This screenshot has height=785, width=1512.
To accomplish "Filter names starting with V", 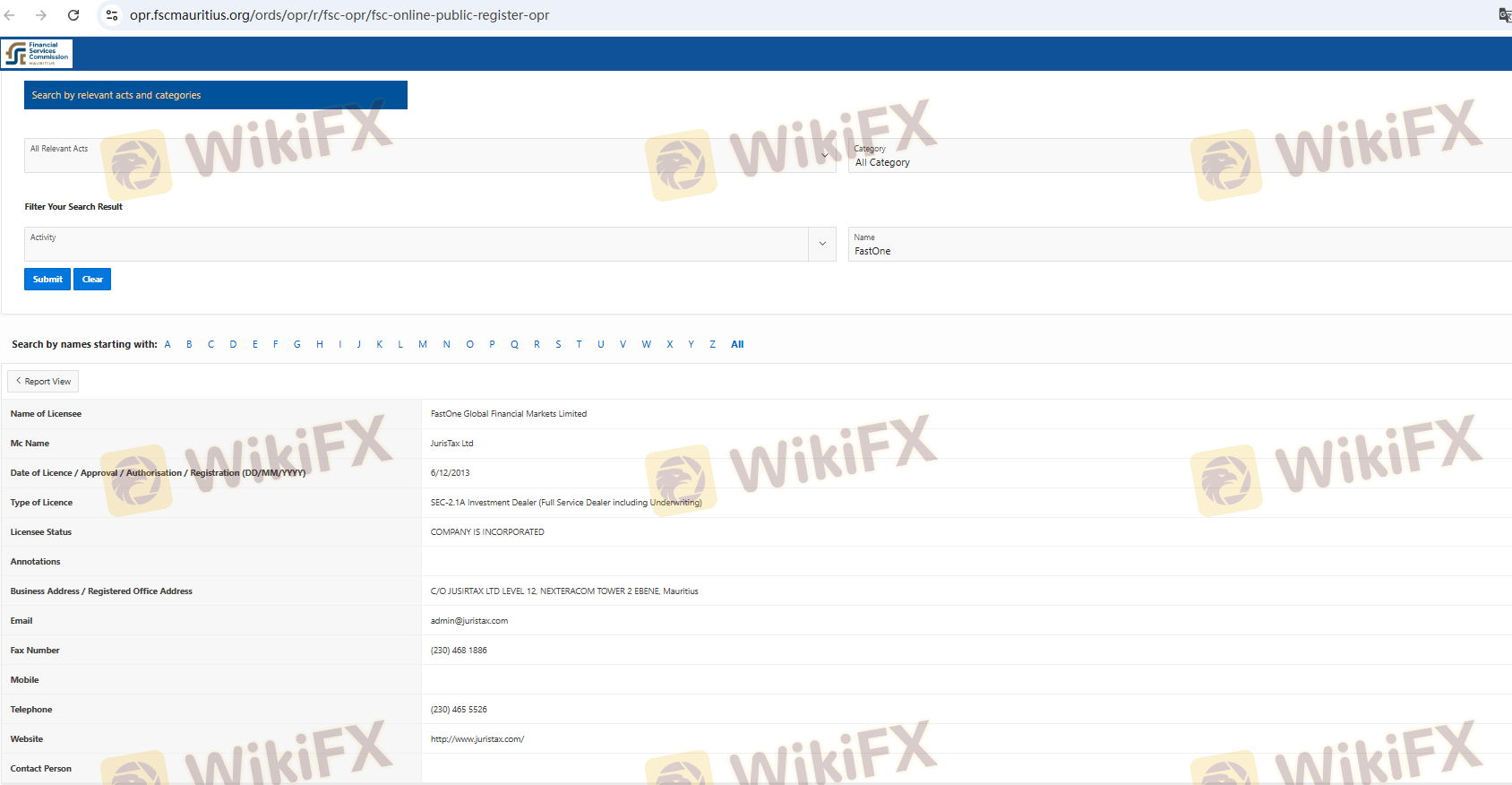I will [x=623, y=344].
